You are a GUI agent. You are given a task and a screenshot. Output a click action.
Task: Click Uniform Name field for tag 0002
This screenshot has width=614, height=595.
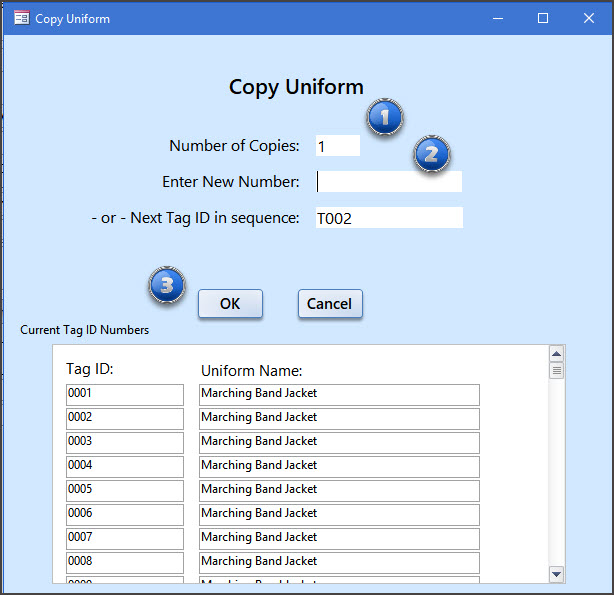(x=339, y=418)
